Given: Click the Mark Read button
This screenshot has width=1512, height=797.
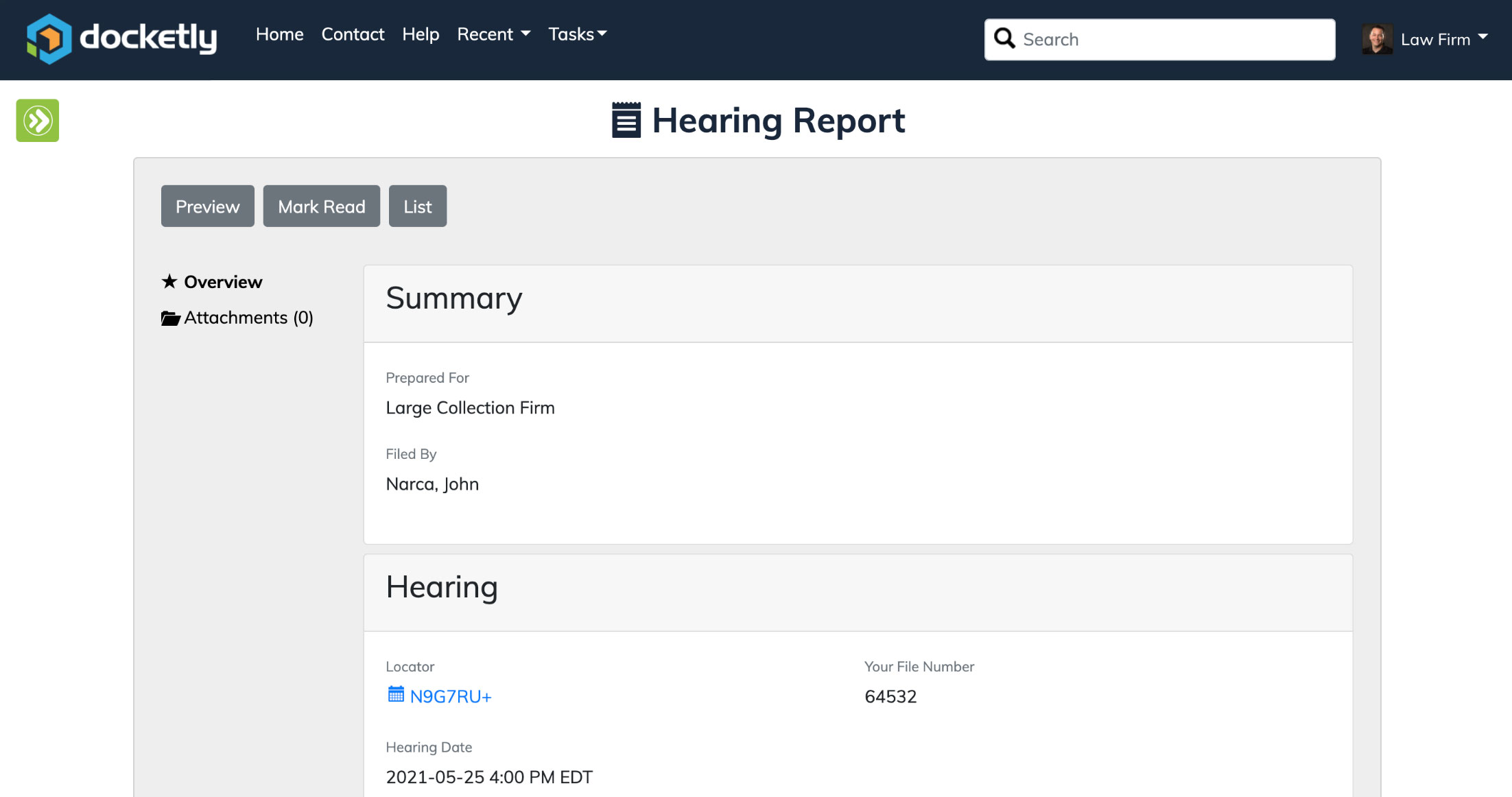Looking at the screenshot, I should tap(322, 206).
